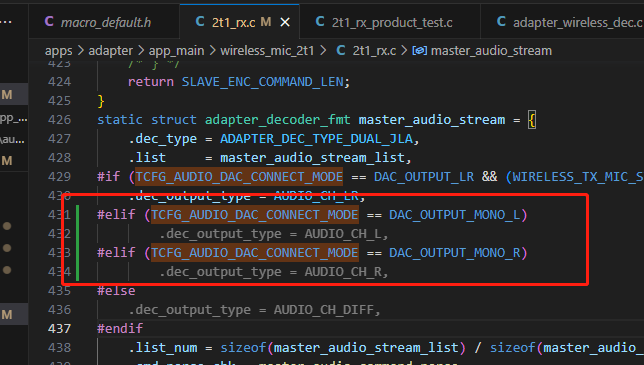Click line number 437 in the gutter
644x365 pixels.
pos(59,328)
